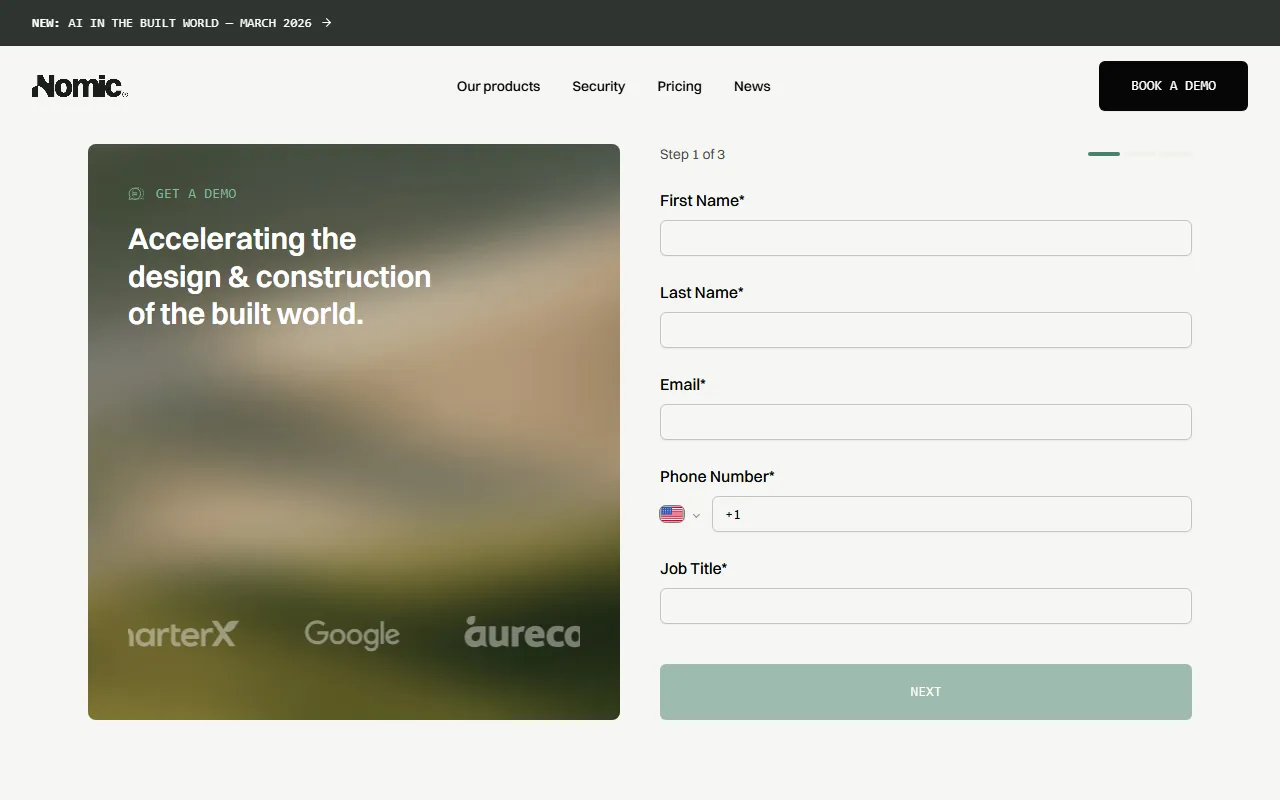Expand the phone country code chevron

[696, 515]
